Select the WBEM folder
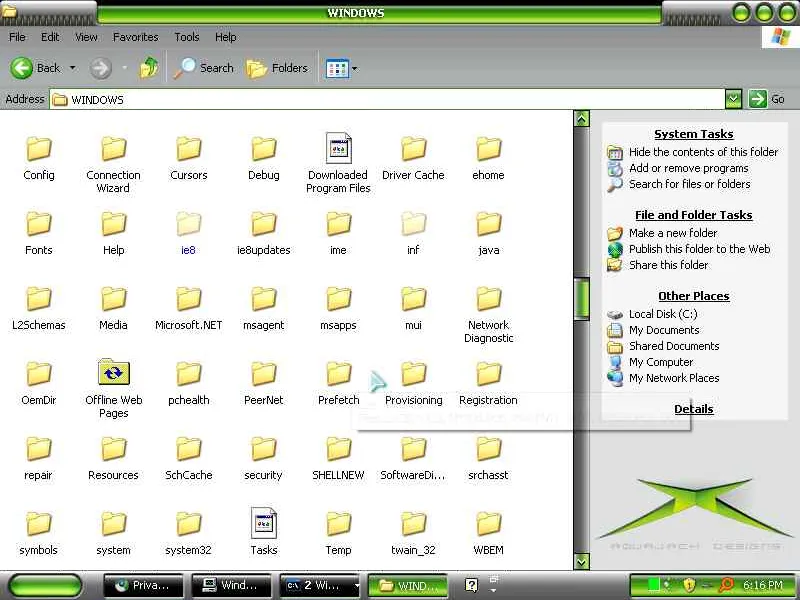The image size is (800, 600). click(489, 534)
